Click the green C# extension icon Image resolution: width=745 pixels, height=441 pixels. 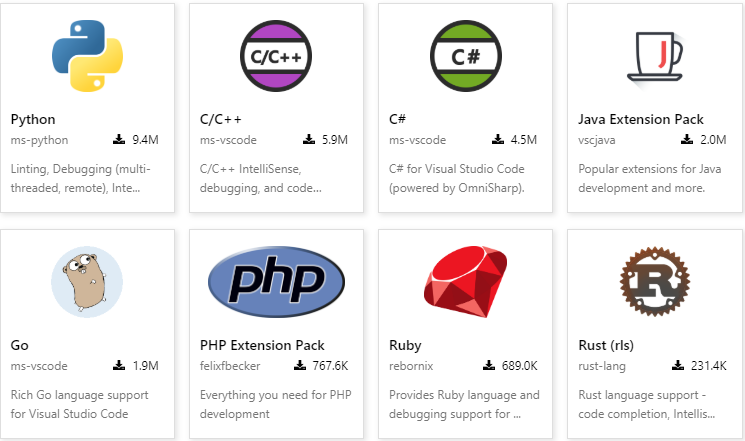coord(466,56)
